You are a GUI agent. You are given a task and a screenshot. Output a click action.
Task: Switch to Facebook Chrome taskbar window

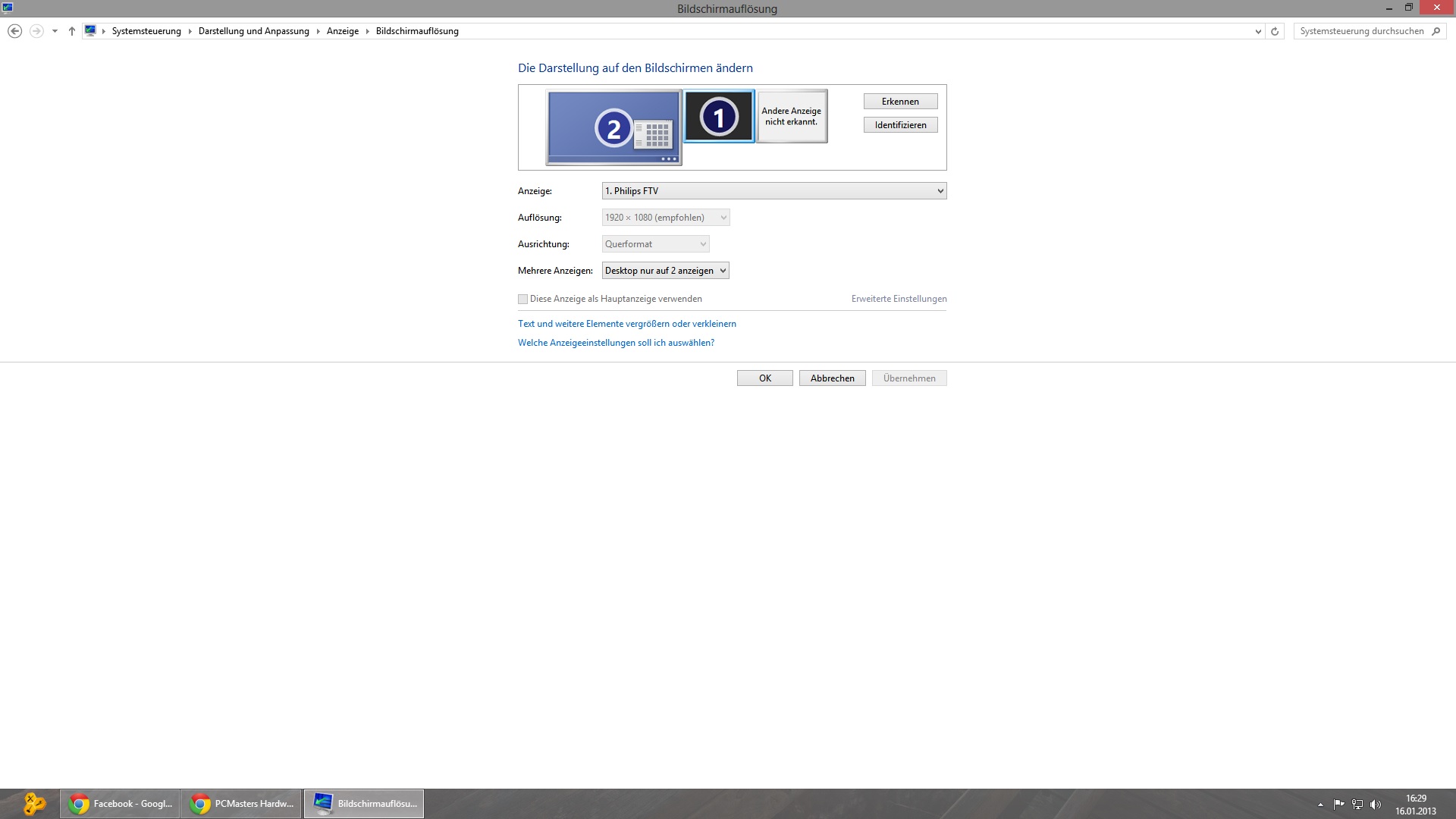point(120,804)
